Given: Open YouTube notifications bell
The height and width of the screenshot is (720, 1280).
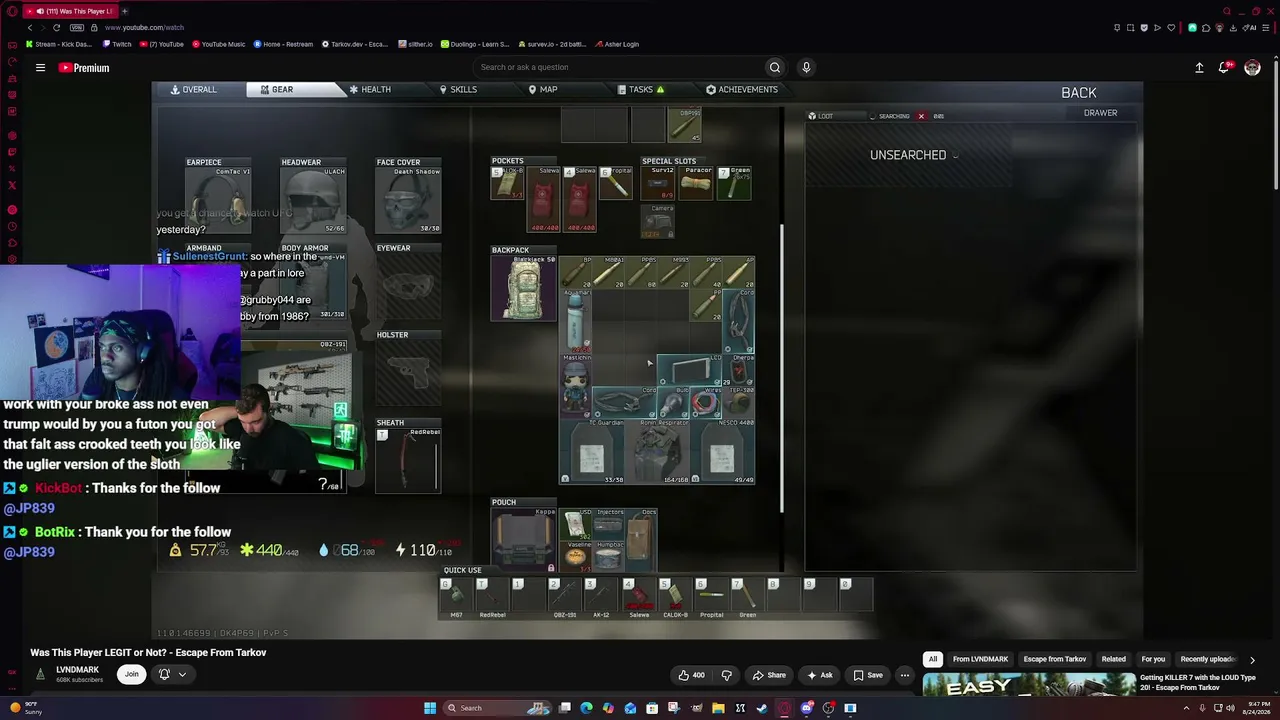Looking at the screenshot, I should 1224,68.
